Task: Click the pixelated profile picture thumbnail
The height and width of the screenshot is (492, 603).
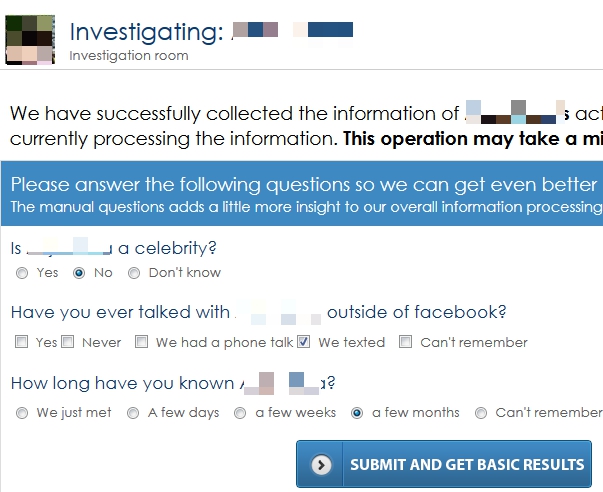Action: [x=30, y=40]
